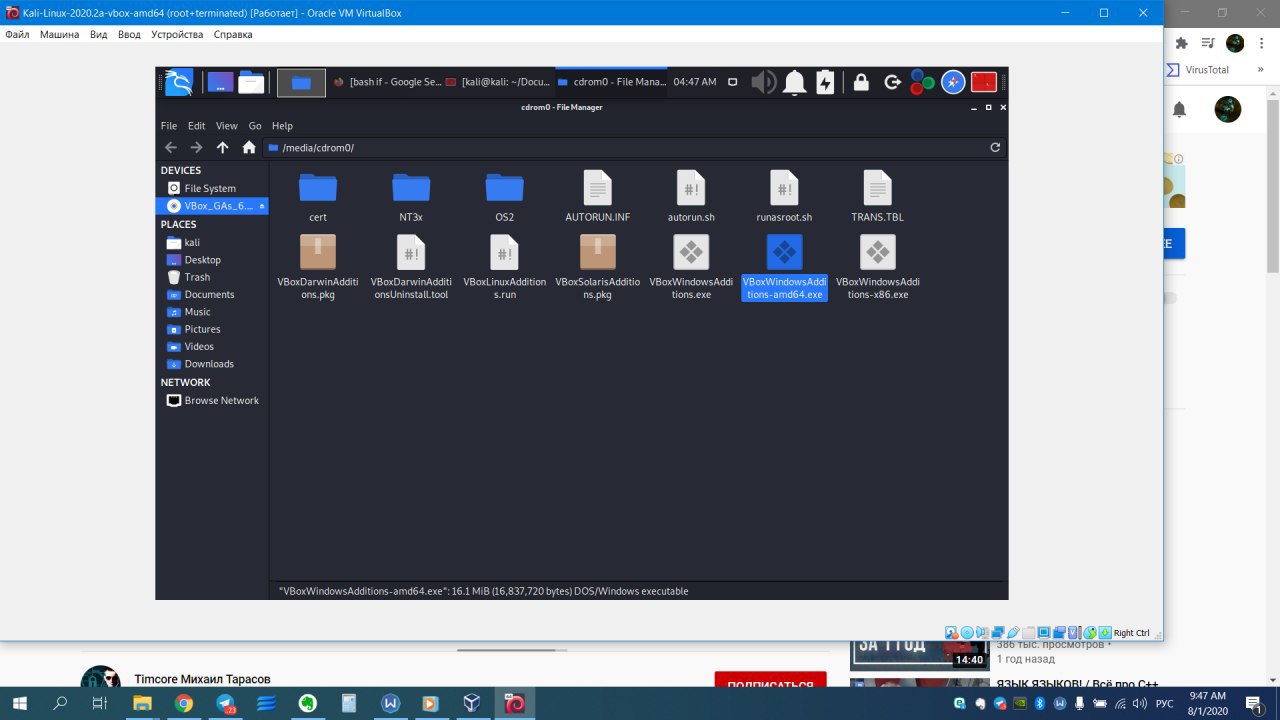Select the NT3x folder

click(411, 196)
